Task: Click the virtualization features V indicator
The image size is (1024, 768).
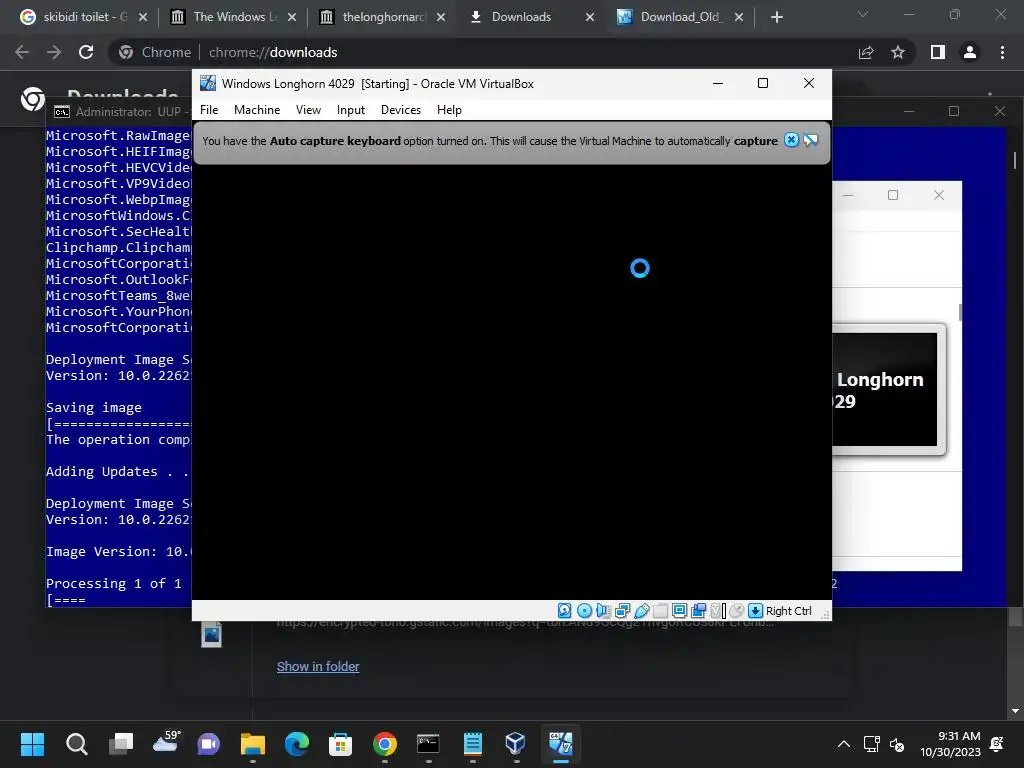Action: pyautogui.click(x=718, y=611)
